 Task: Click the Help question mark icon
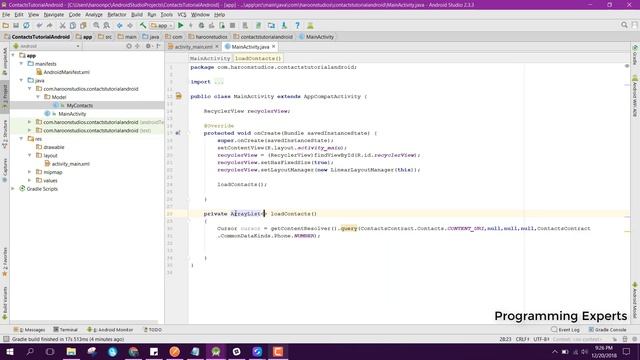coord(298,25)
